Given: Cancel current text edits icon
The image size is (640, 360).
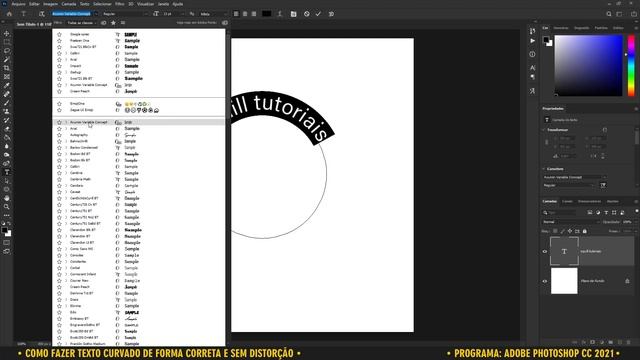Looking at the screenshot, I should [307, 14].
